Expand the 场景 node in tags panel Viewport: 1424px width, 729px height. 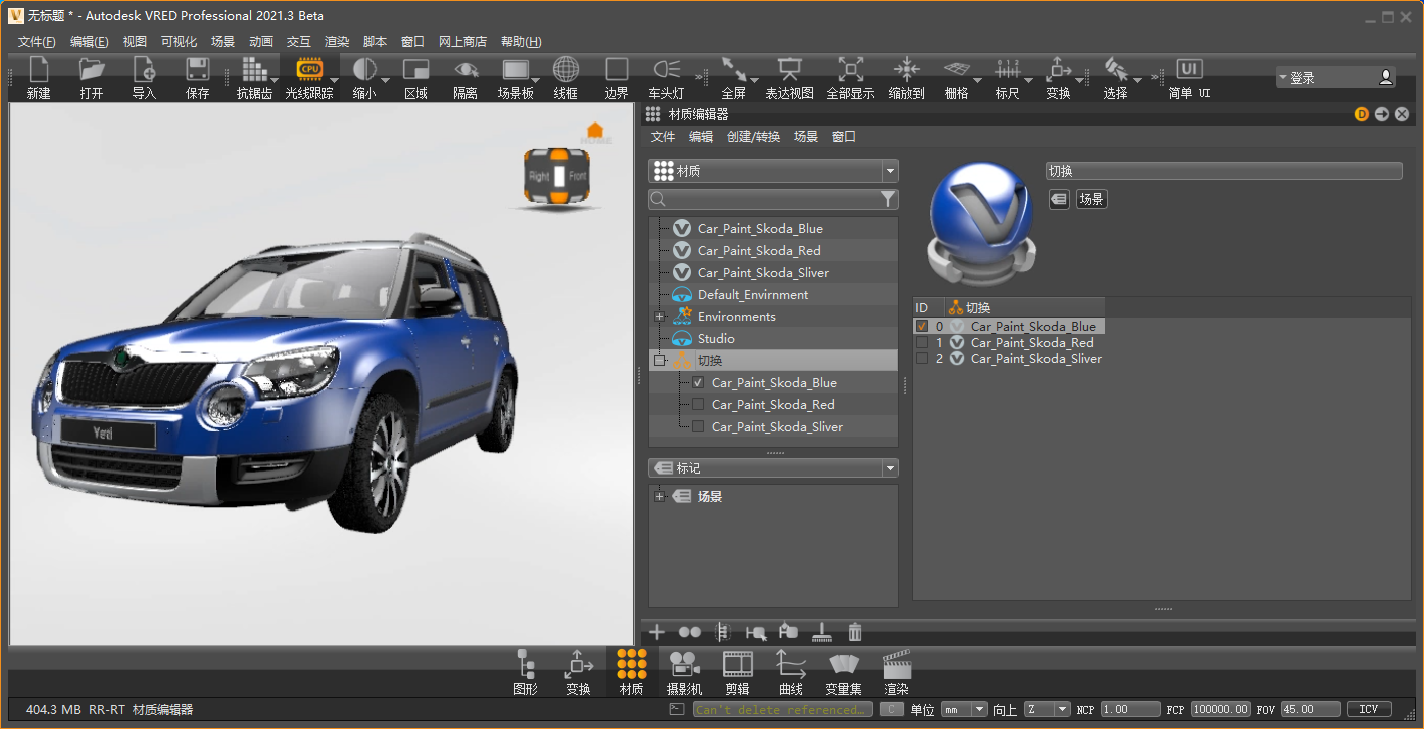tap(659, 497)
